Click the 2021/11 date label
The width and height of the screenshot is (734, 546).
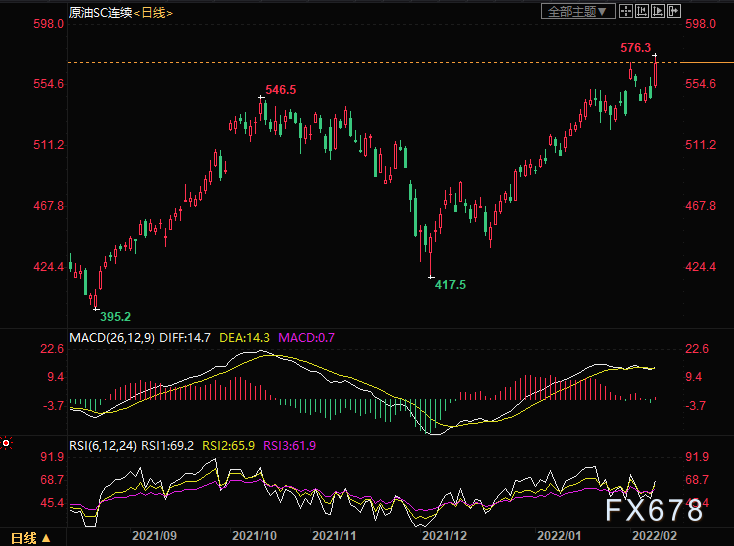pyautogui.click(x=334, y=536)
